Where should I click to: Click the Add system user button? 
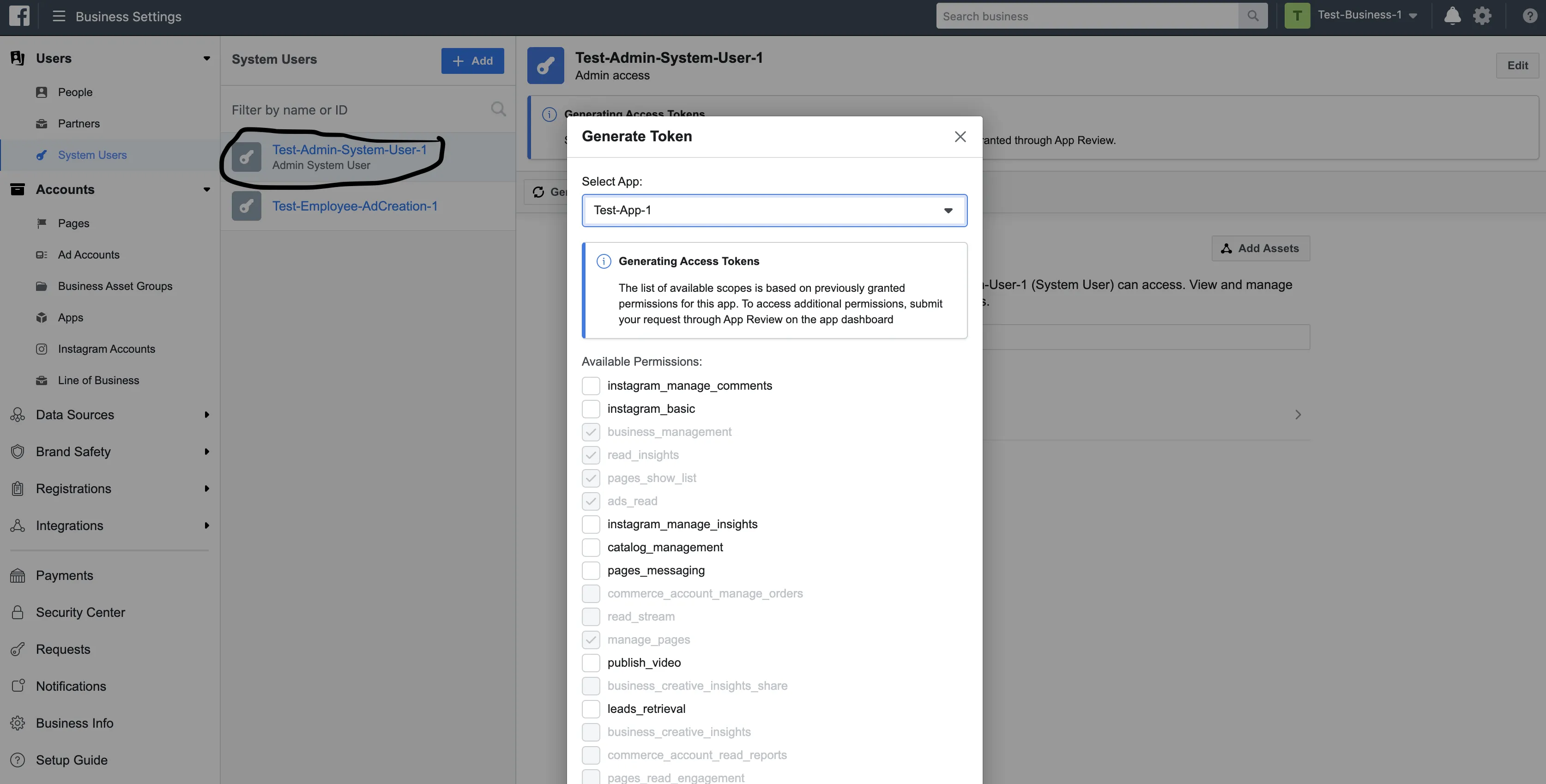pos(472,60)
